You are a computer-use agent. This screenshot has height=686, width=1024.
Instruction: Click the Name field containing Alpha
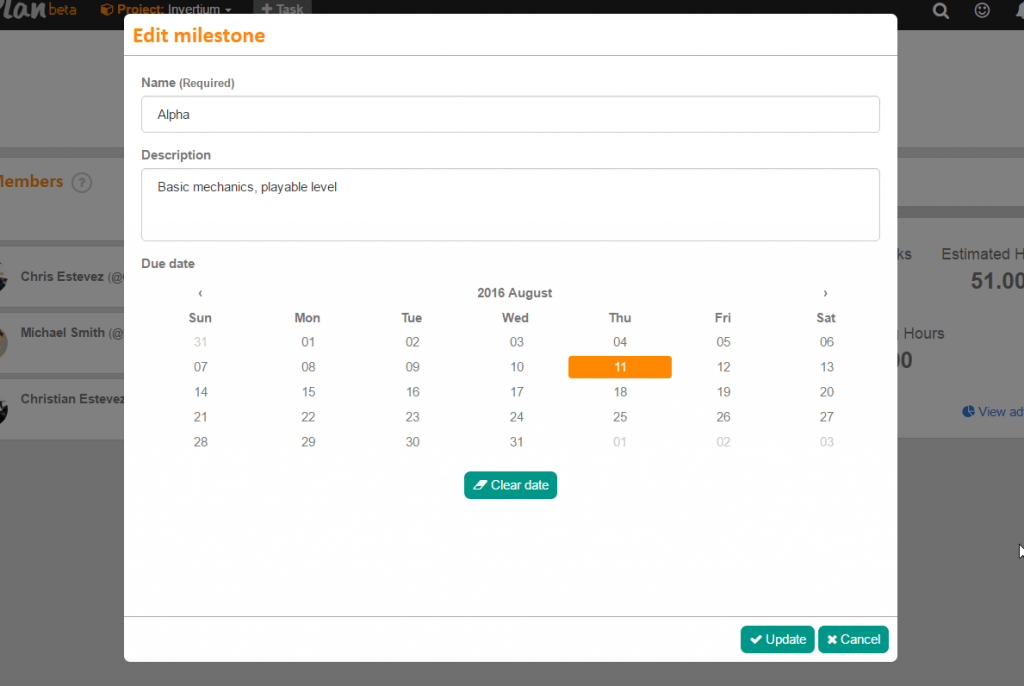tap(510, 114)
